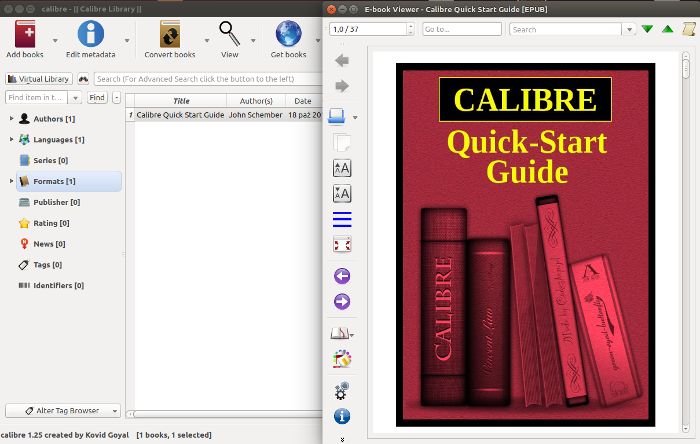Increase font size in E-book Viewer
This screenshot has width=700, height=444.
[342, 168]
